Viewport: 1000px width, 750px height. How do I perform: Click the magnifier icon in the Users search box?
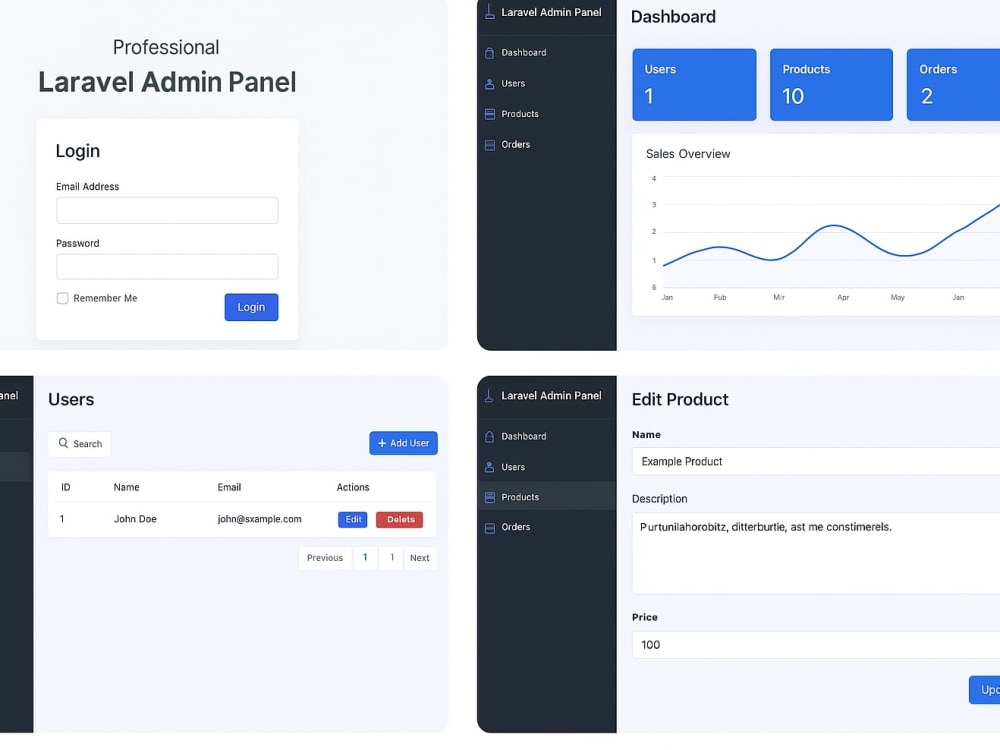(x=64, y=443)
